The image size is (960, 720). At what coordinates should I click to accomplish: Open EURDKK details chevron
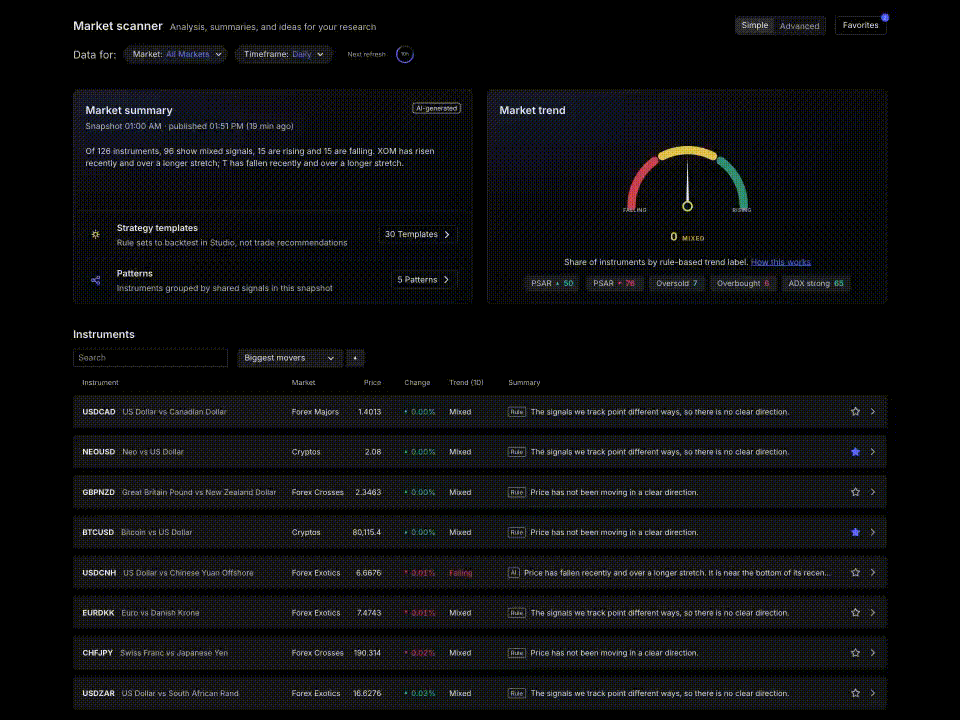(x=872, y=613)
